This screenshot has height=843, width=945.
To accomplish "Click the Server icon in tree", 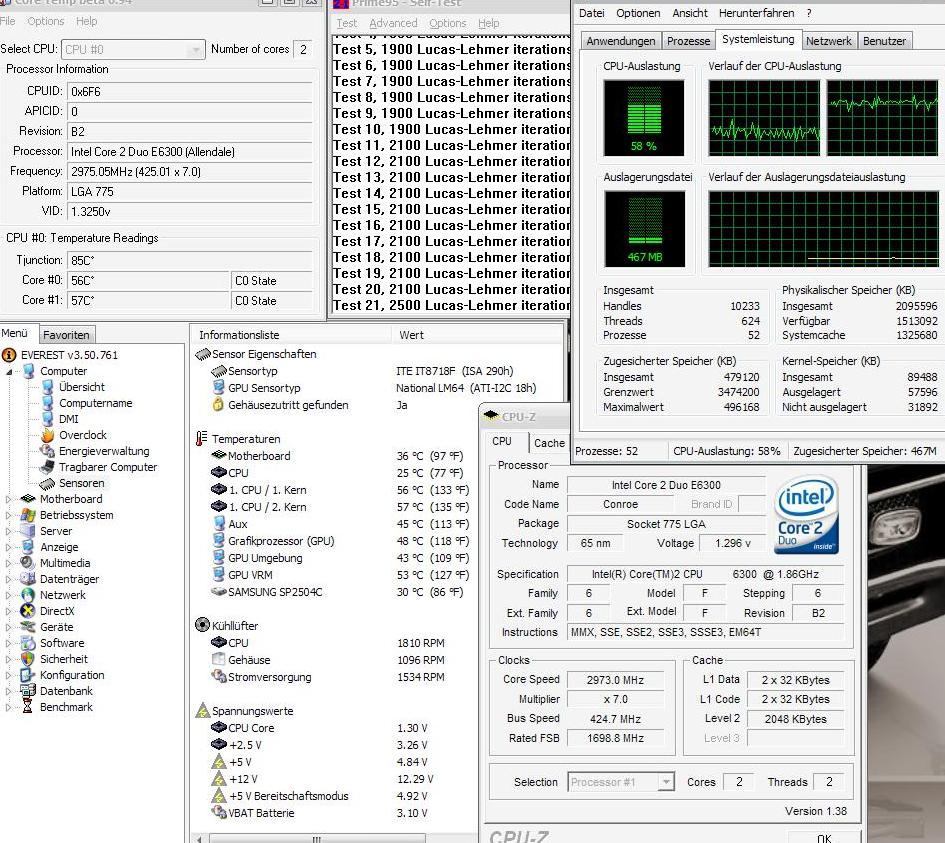I will 28,531.
